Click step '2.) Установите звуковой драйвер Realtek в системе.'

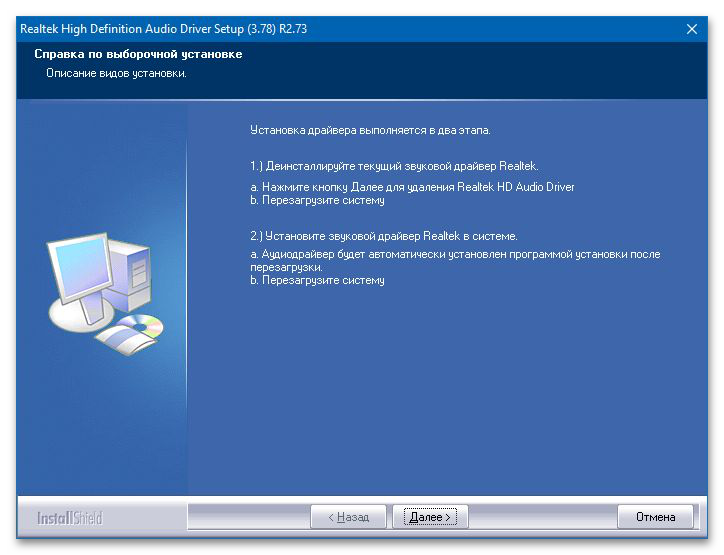pos(384,236)
